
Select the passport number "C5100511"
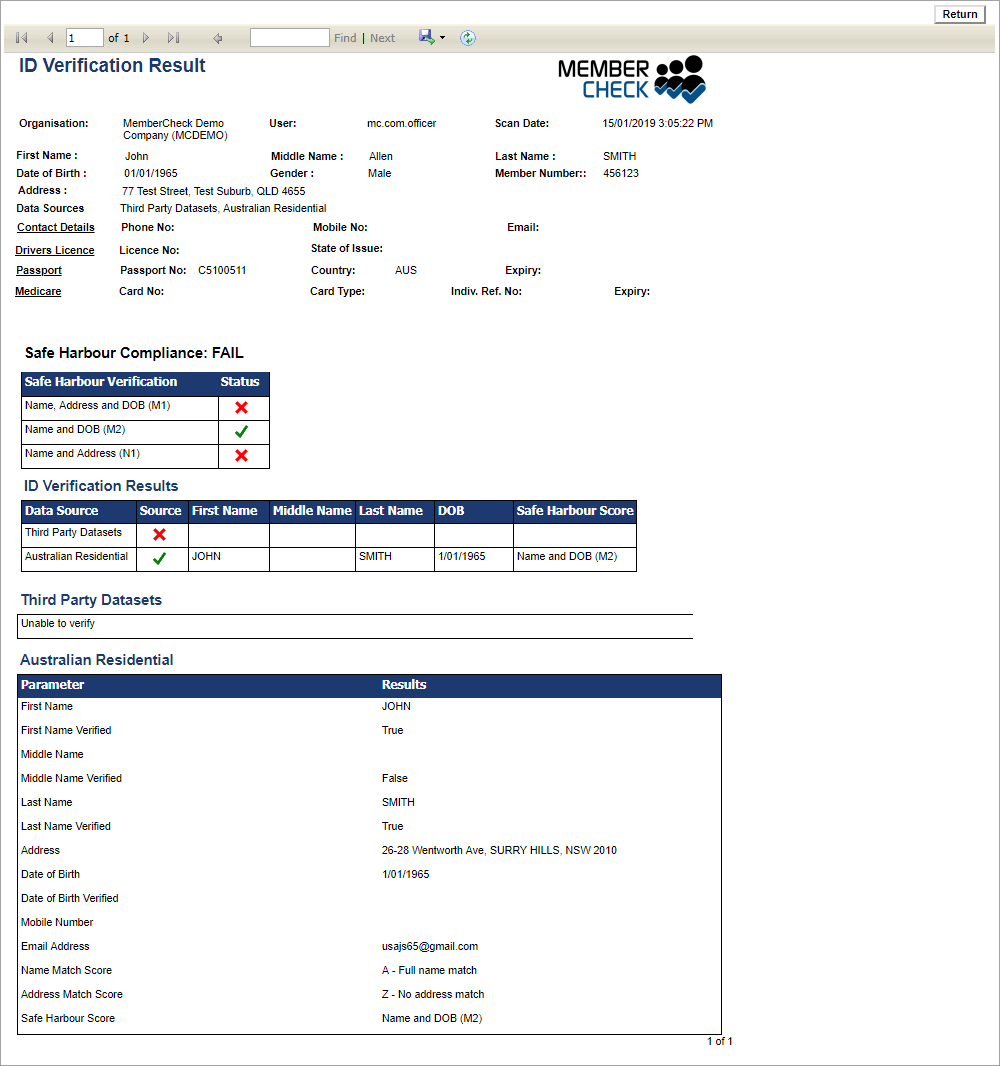point(222,270)
